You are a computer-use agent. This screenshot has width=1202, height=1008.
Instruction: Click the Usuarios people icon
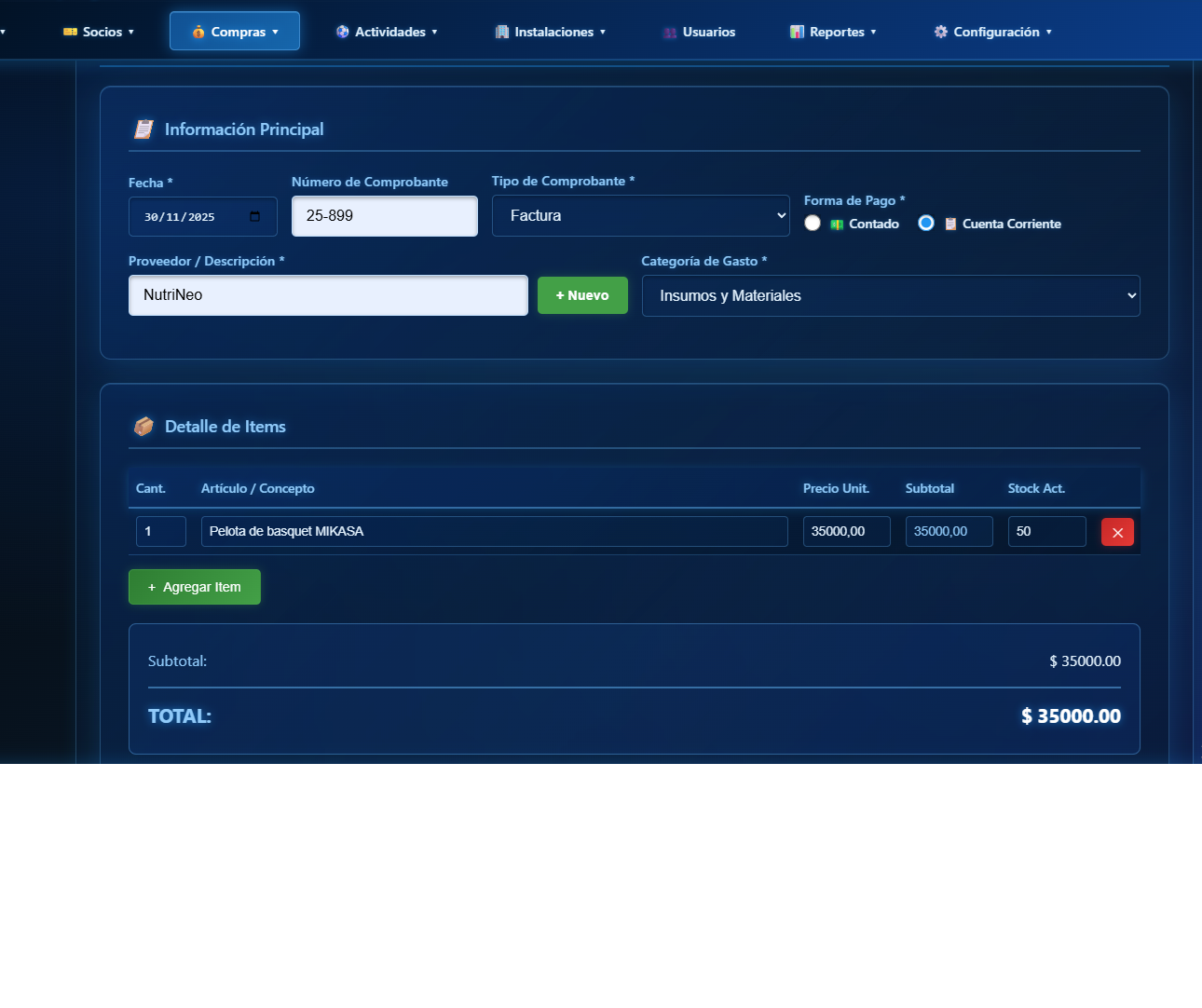tap(669, 31)
